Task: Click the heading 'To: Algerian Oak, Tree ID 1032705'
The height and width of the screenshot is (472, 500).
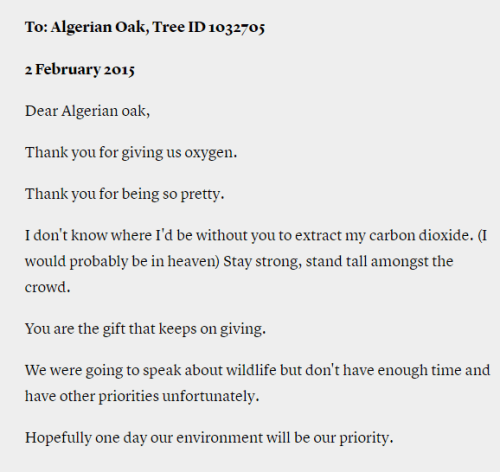Action: (x=145, y=27)
